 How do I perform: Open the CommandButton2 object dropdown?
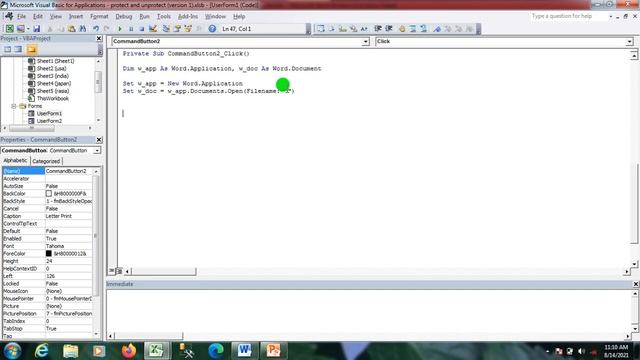365,41
